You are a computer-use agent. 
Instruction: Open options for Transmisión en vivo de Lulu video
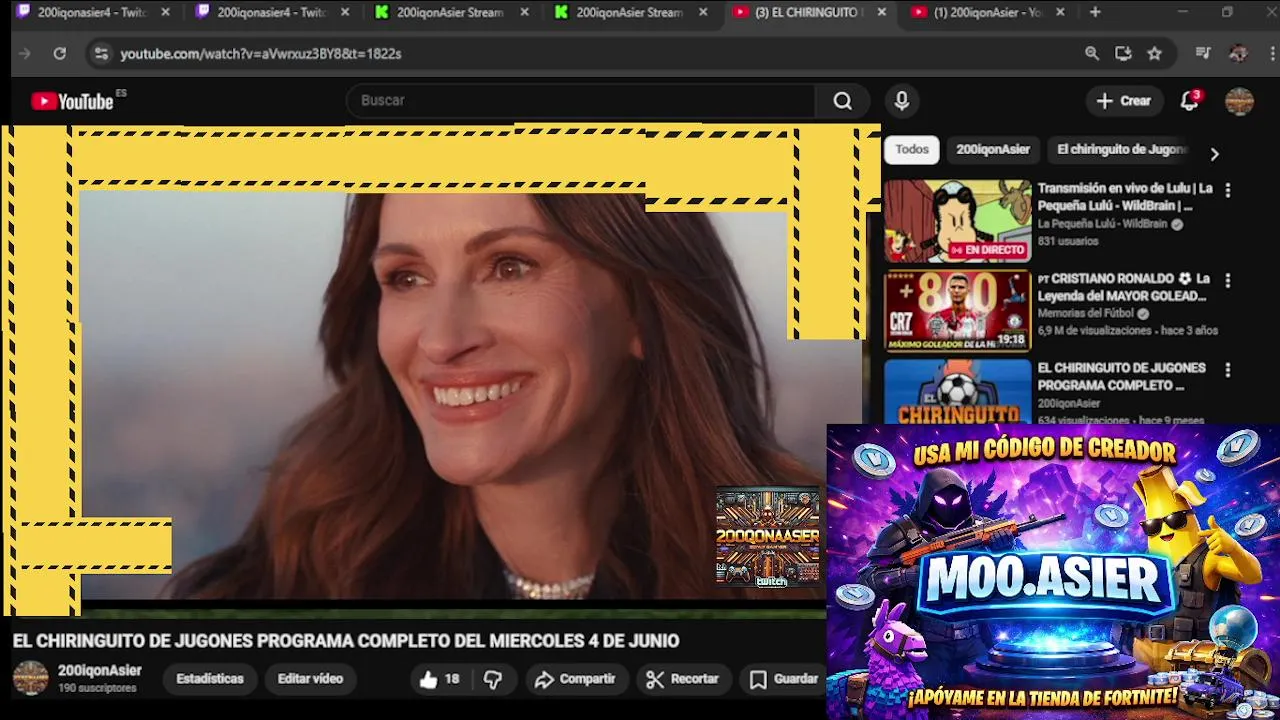point(1227,190)
